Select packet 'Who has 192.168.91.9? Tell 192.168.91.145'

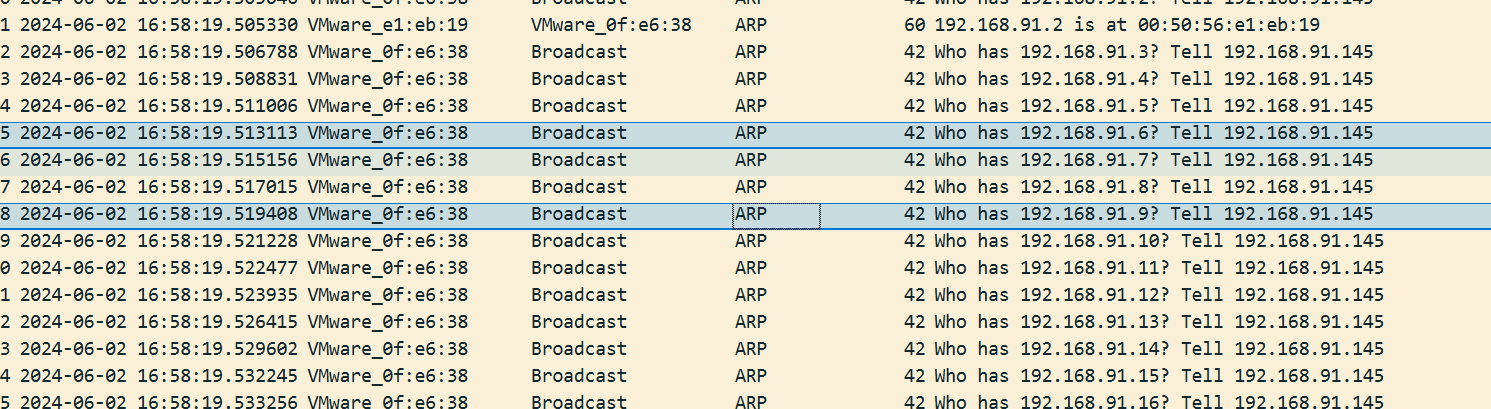(x=745, y=214)
